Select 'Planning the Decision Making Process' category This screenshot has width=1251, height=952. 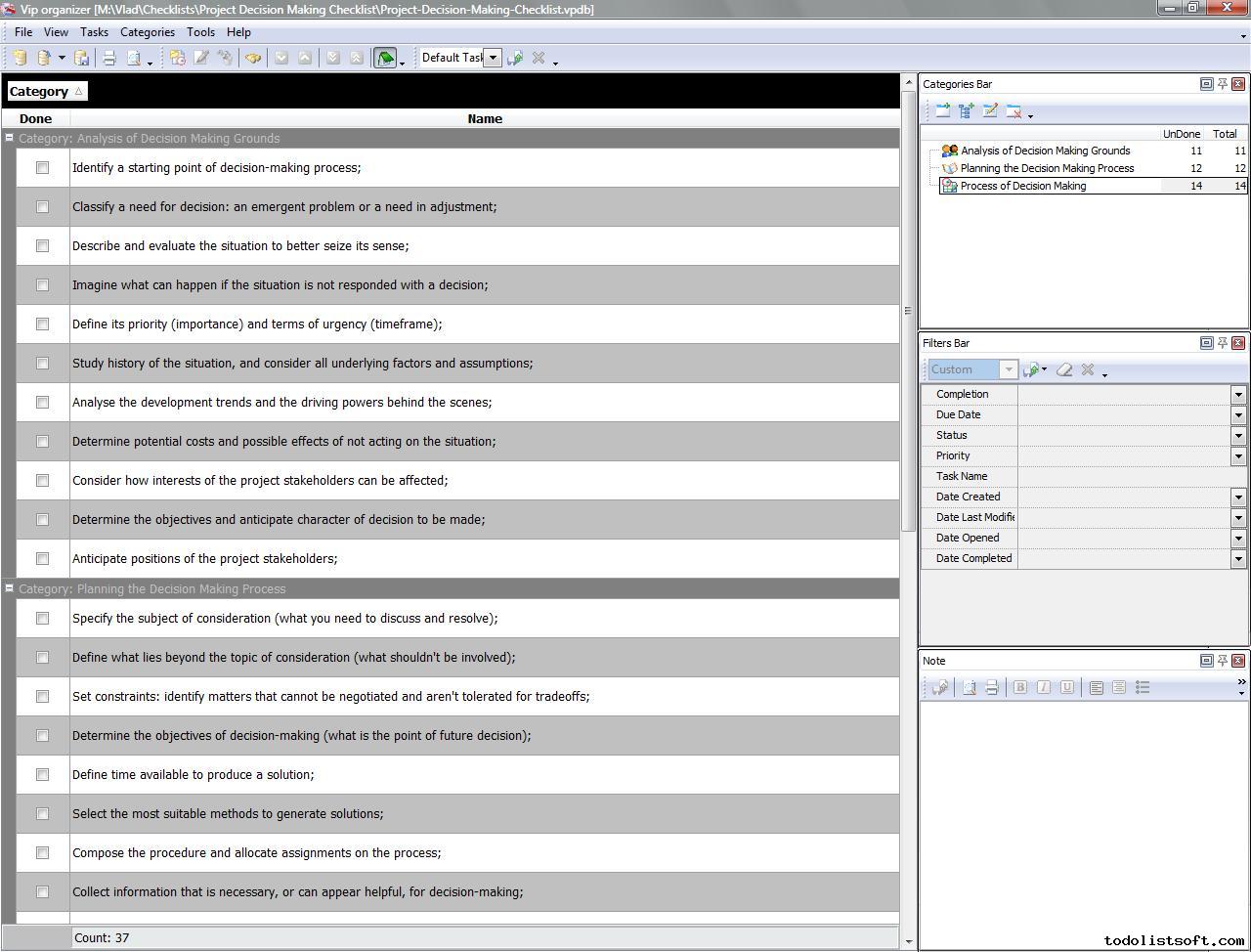click(x=1047, y=168)
